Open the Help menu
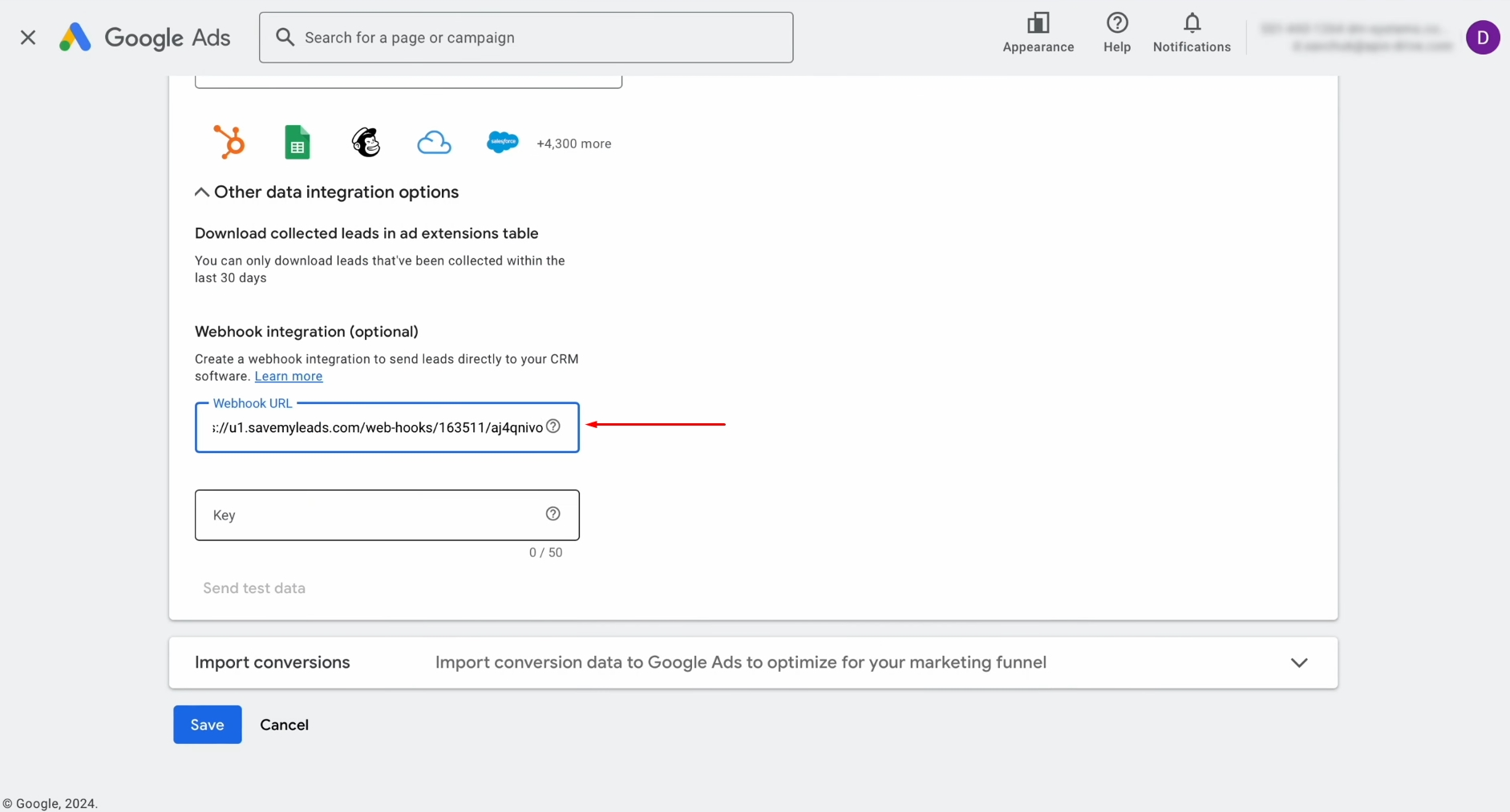 click(x=1116, y=33)
